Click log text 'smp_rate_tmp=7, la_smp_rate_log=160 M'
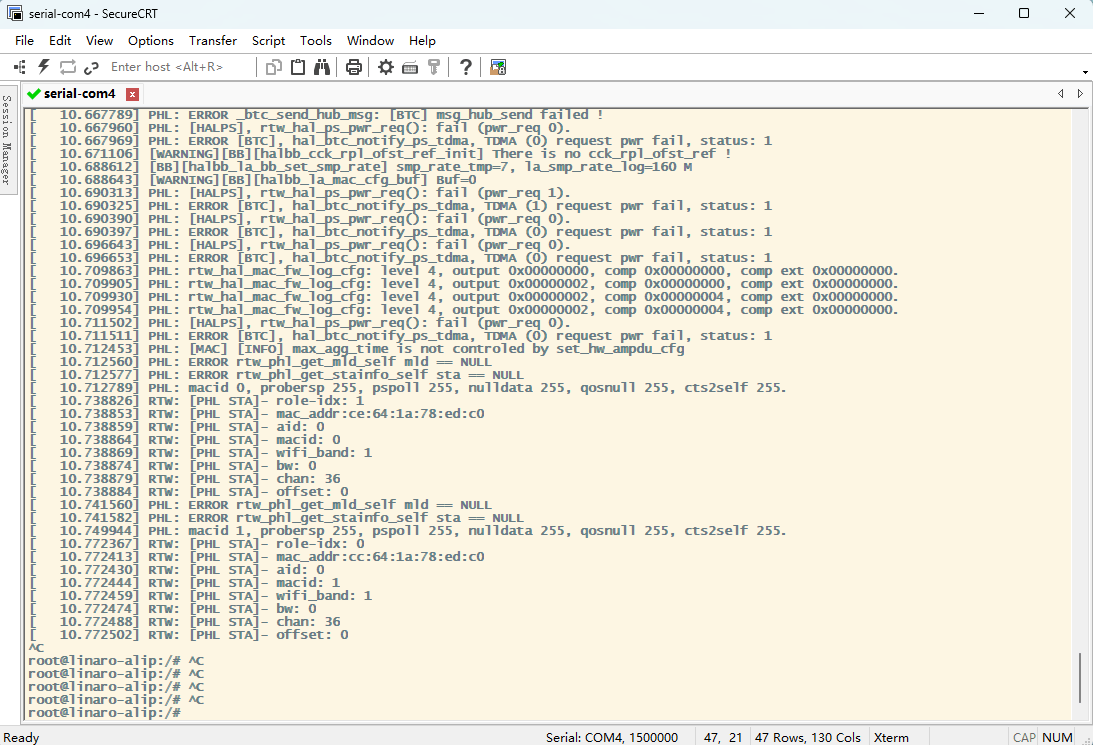The width and height of the screenshot is (1093, 745). (x=544, y=167)
